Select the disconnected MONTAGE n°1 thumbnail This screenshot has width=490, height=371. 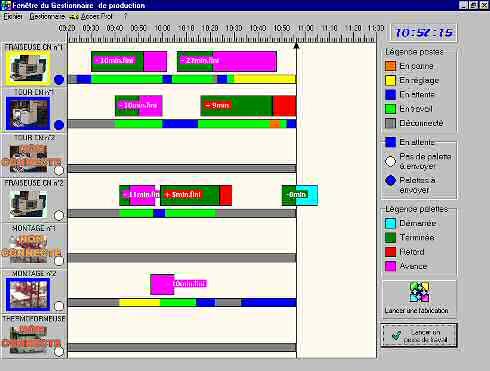pos(28,249)
